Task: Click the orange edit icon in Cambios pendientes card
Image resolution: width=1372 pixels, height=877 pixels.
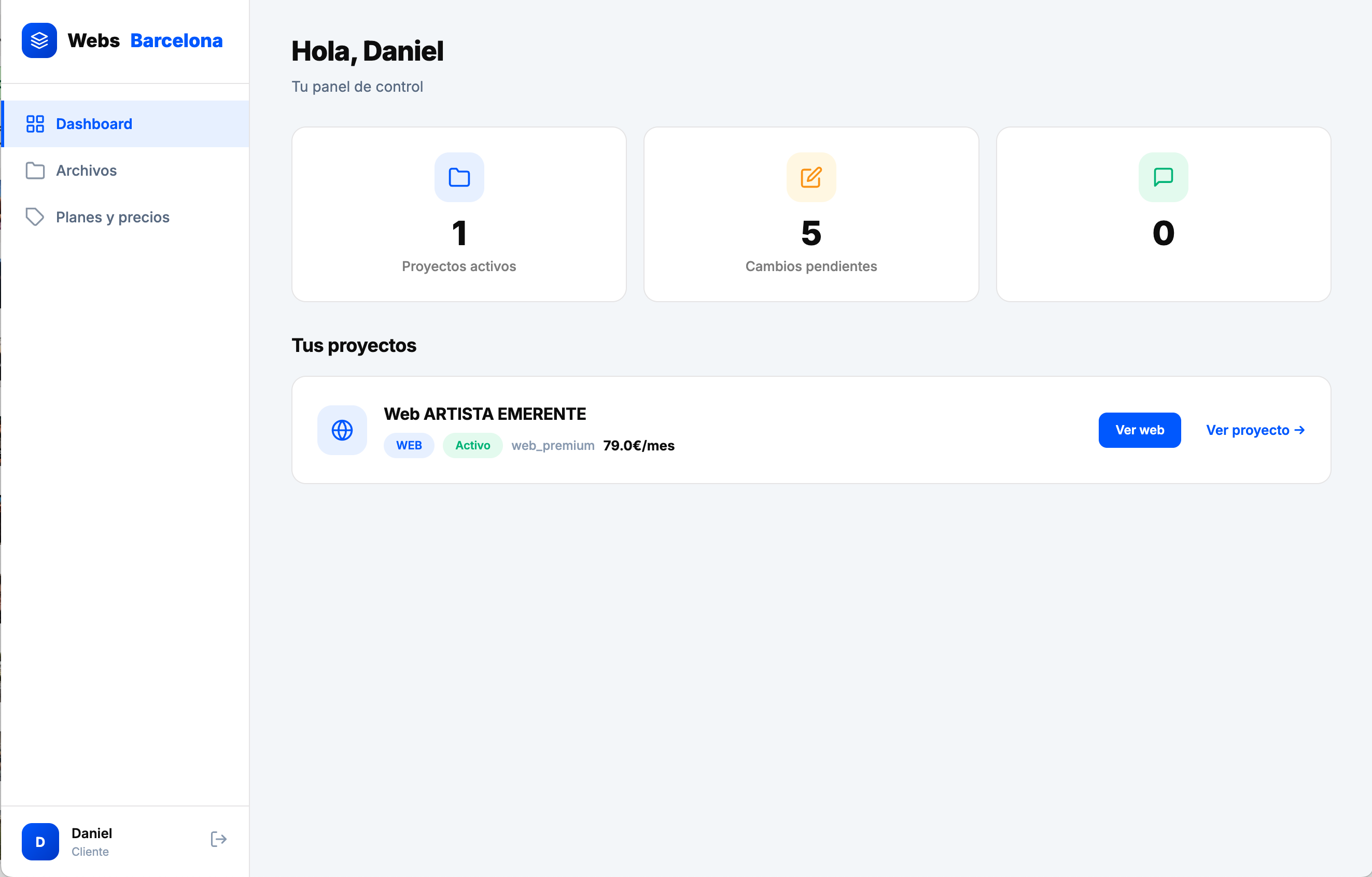Action: coord(811,177)
